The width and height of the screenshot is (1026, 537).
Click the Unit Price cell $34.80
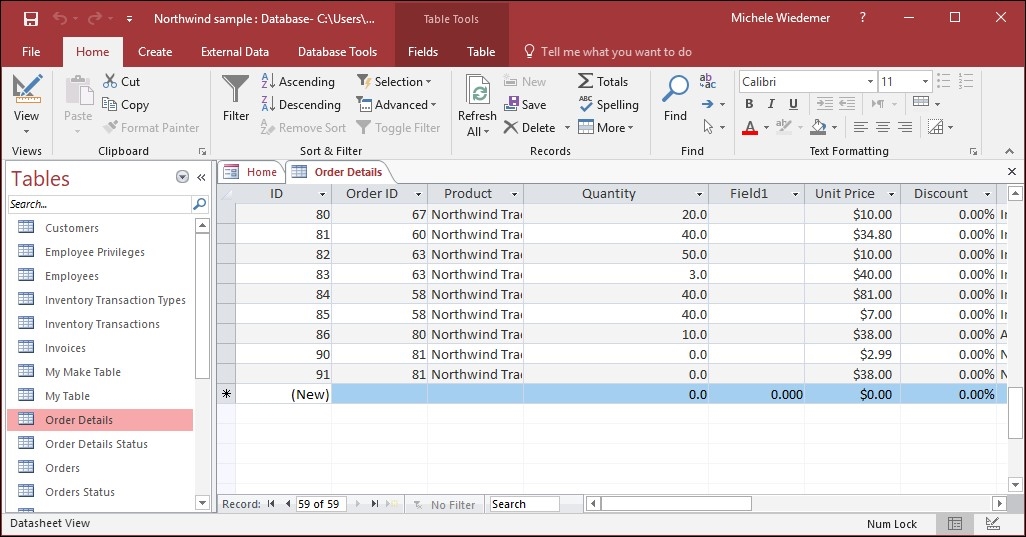click(x=853, y=234)
